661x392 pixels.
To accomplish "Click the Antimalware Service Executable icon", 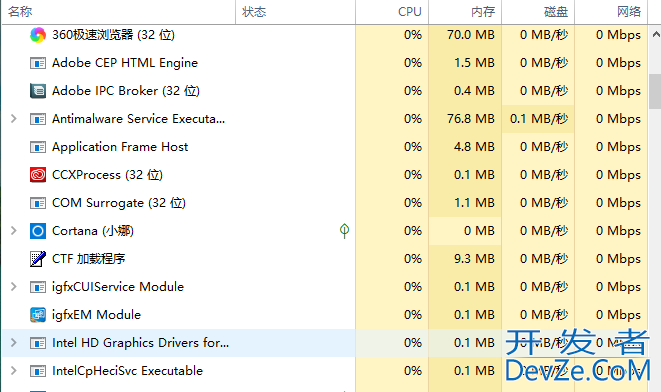I will 38,119.
